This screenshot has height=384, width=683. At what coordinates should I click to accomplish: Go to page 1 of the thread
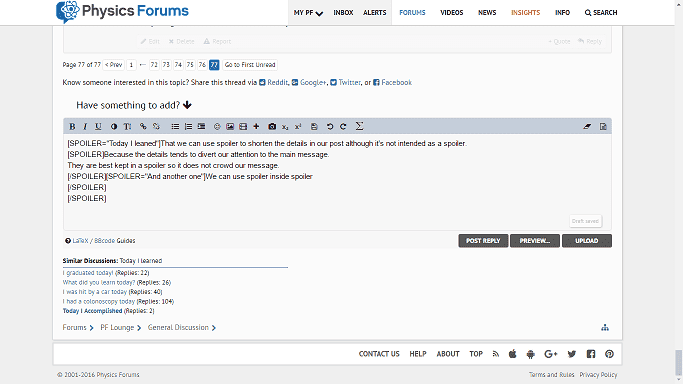point(131,65)
